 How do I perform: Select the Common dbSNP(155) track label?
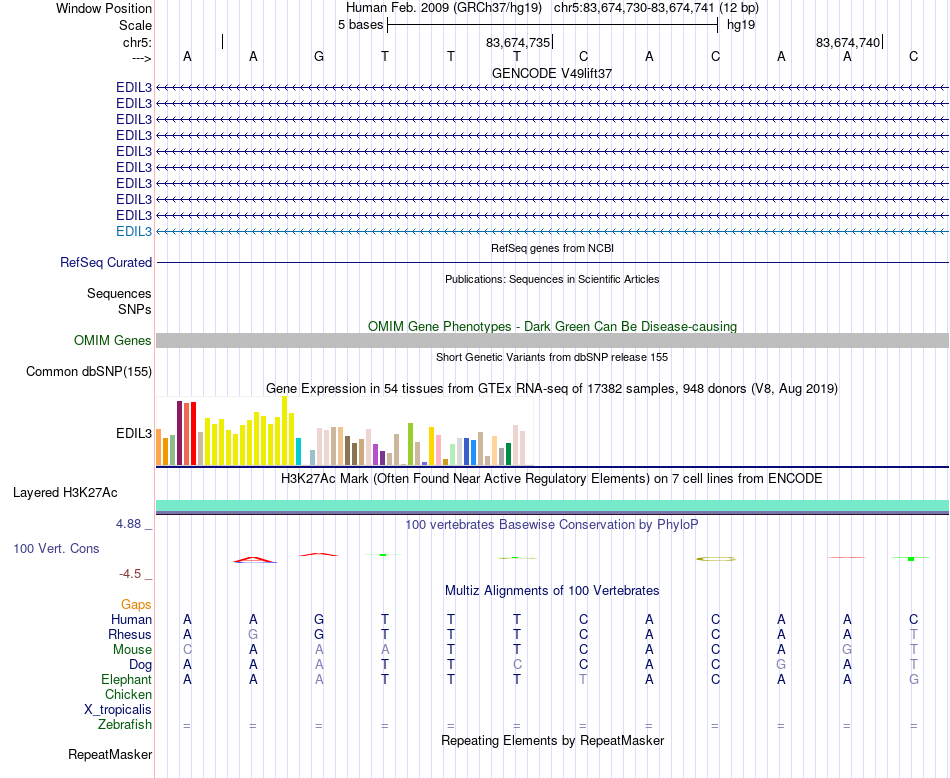88,371
